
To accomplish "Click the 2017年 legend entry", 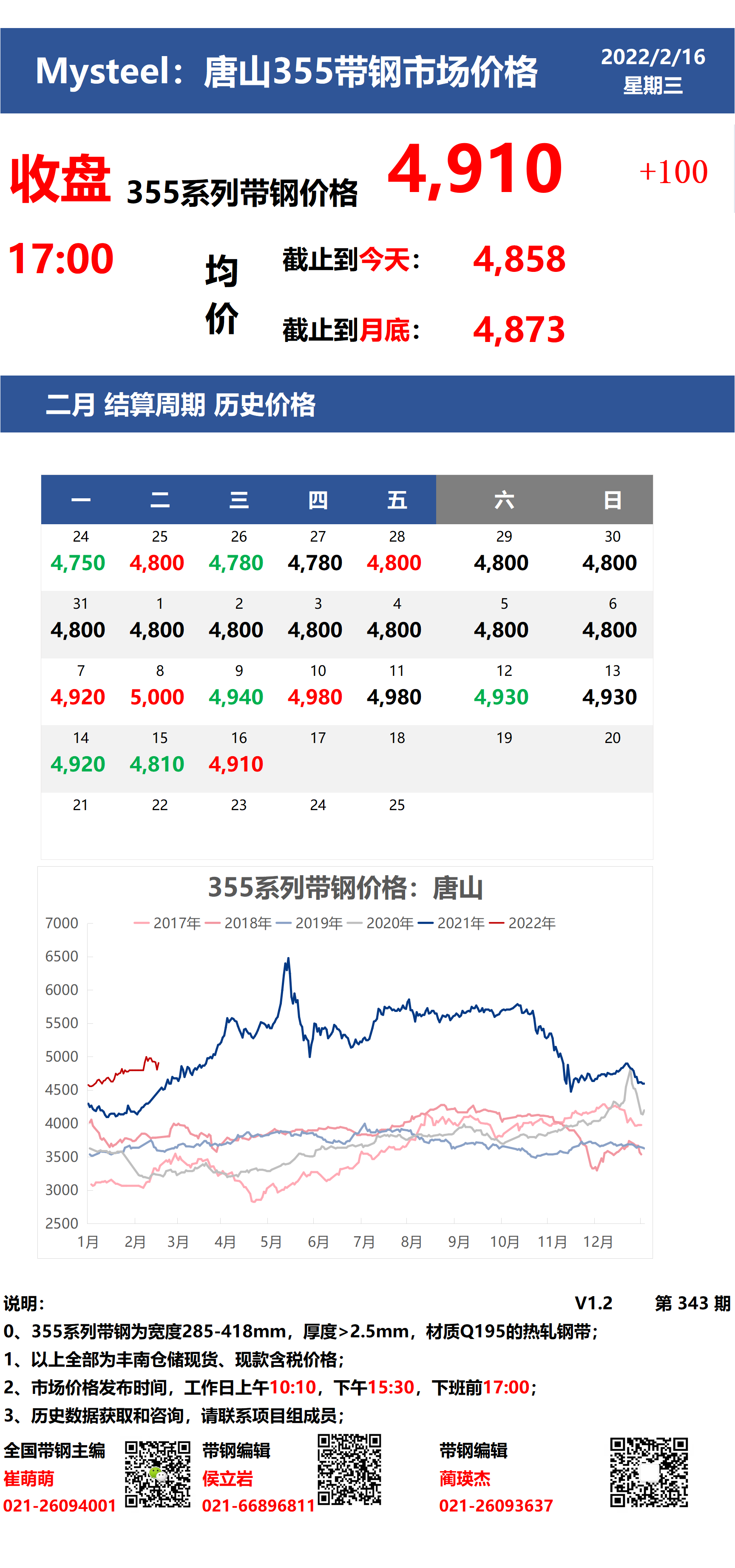I will point(167,923).
